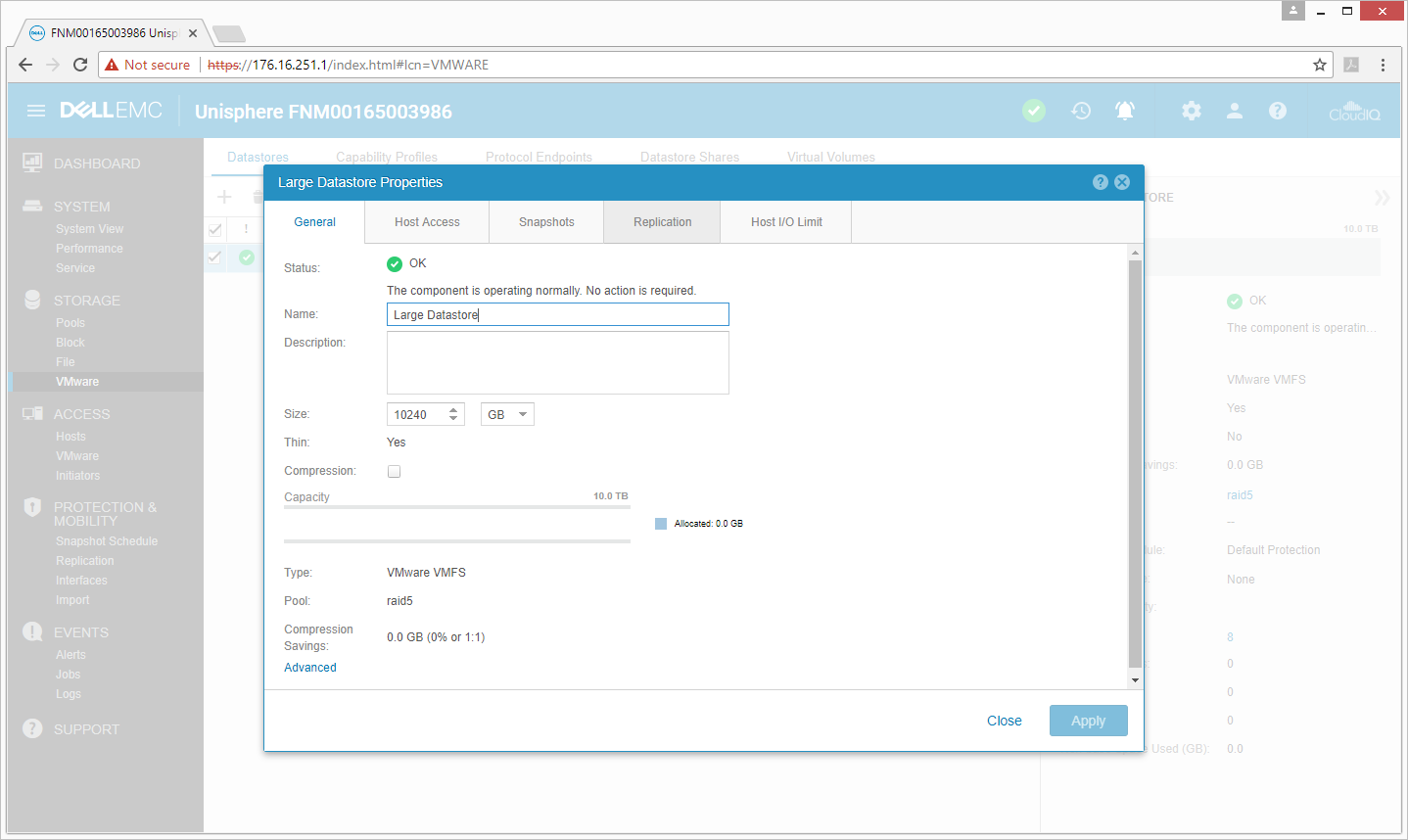Open Performance under System
Viewport: 1408px width, 840px height.
click(89, 249)
